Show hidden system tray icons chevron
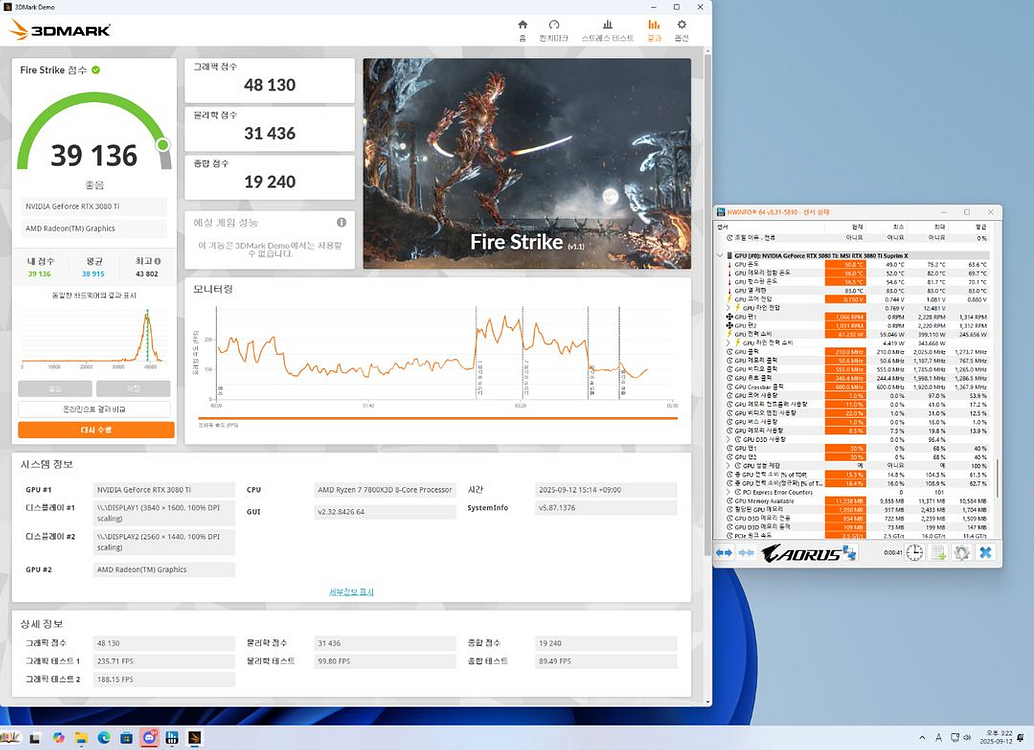Screen dimensions: 1034x750 coord(922,737)
